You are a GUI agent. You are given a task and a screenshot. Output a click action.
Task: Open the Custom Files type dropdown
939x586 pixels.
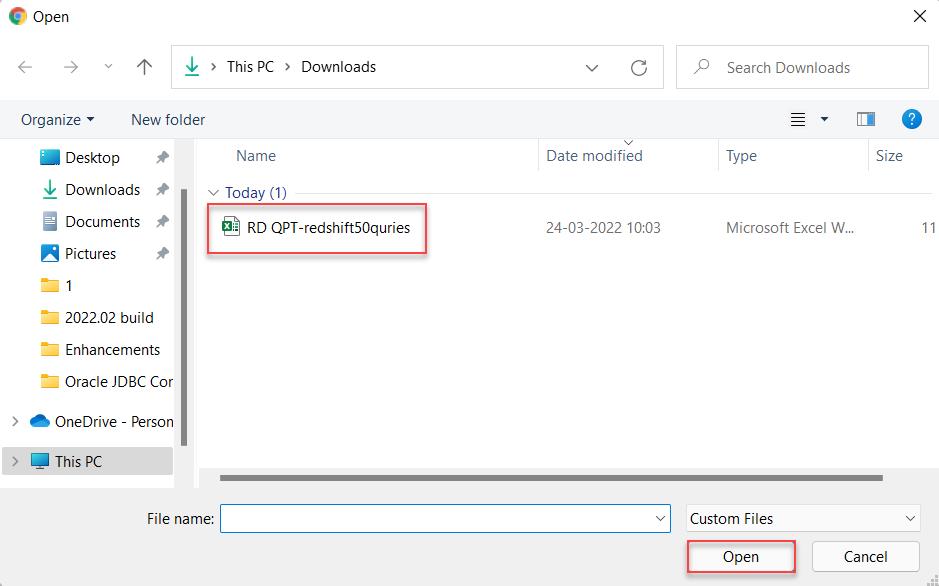point(803,518)
